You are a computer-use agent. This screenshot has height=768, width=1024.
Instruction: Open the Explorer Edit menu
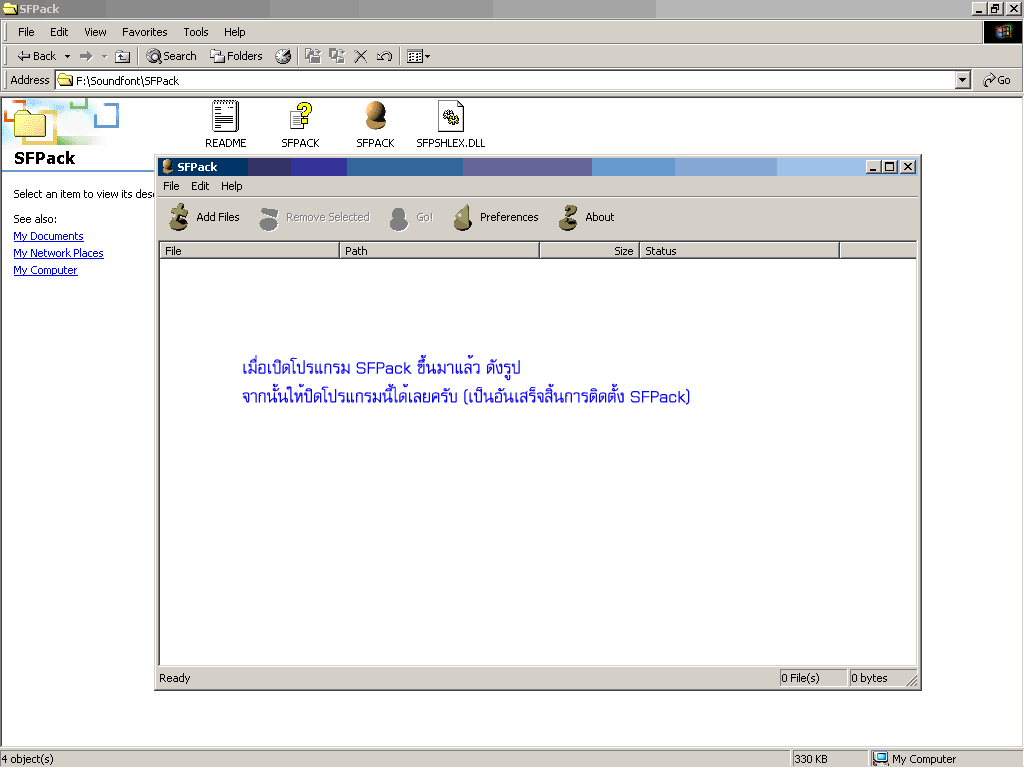point(59,32)
